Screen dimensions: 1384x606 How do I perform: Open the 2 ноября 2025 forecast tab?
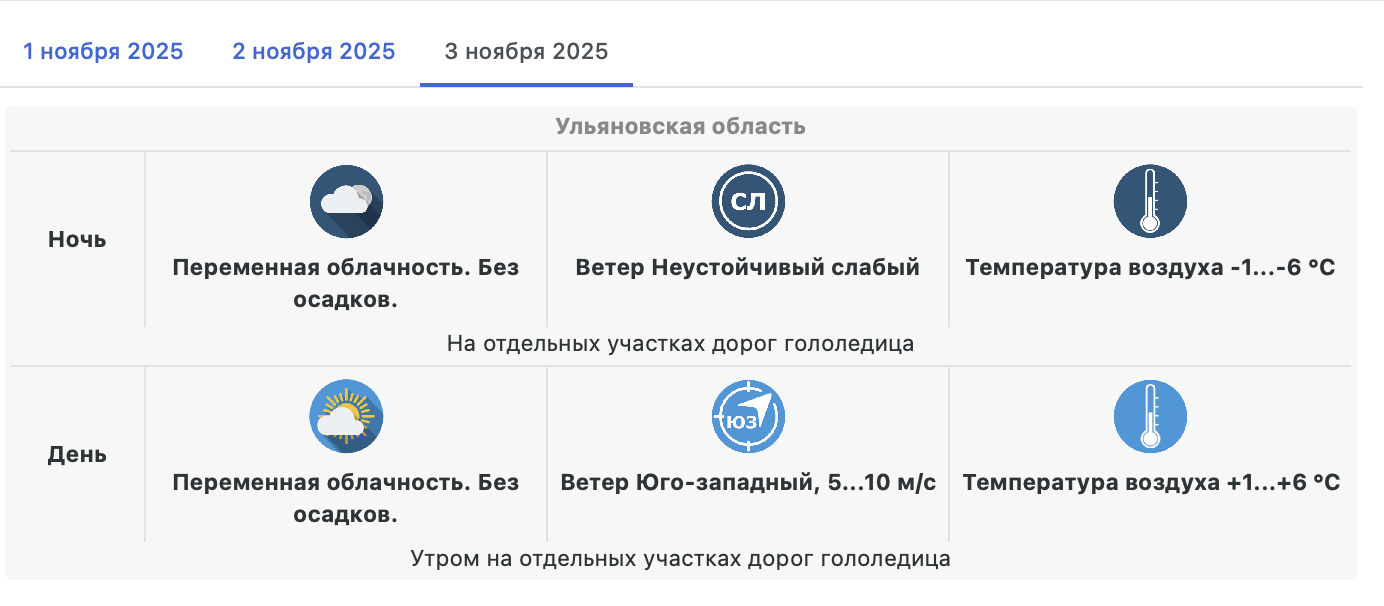(x=314, y=51)
